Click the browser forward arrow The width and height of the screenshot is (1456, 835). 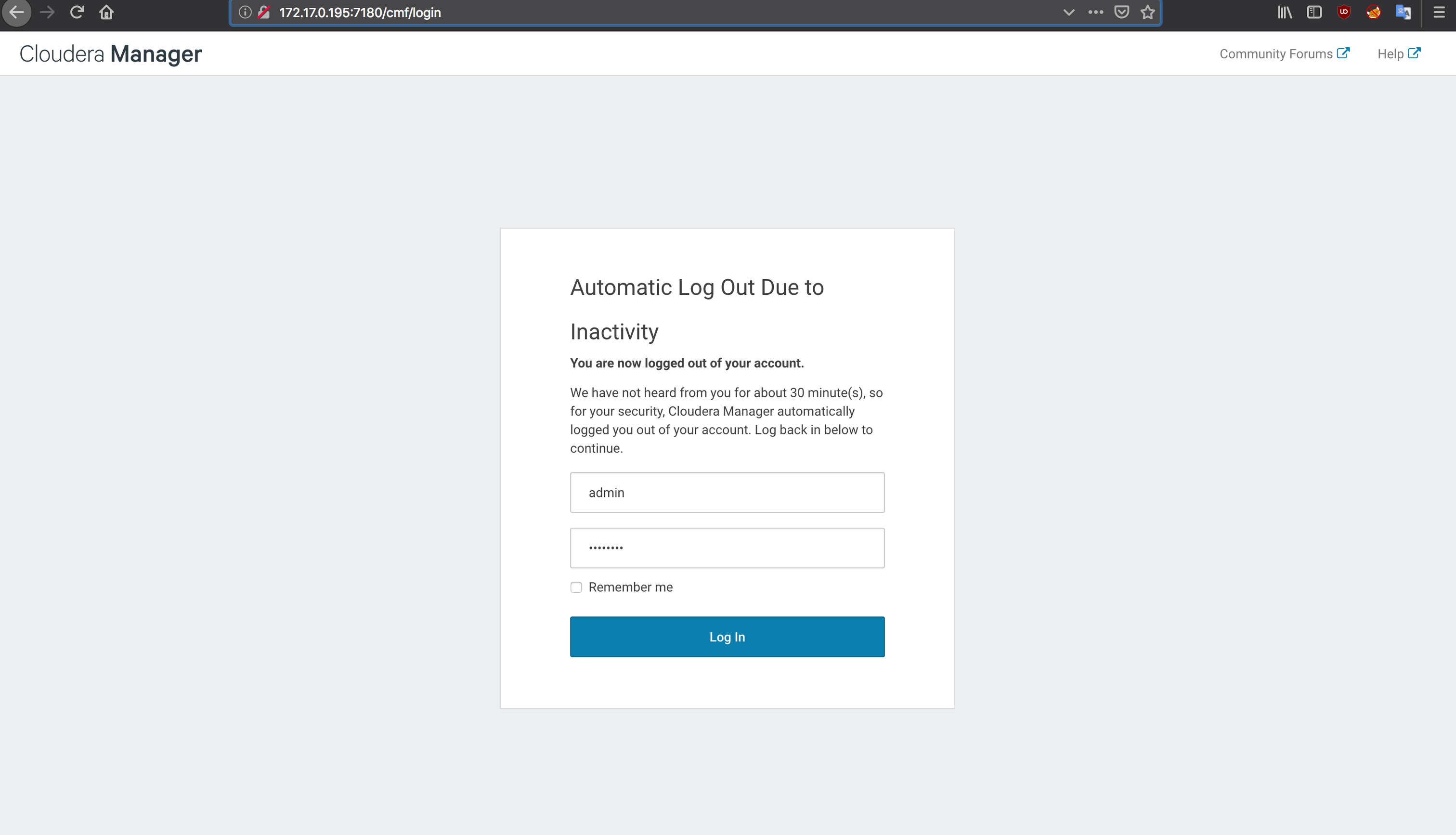coord(47,12)
